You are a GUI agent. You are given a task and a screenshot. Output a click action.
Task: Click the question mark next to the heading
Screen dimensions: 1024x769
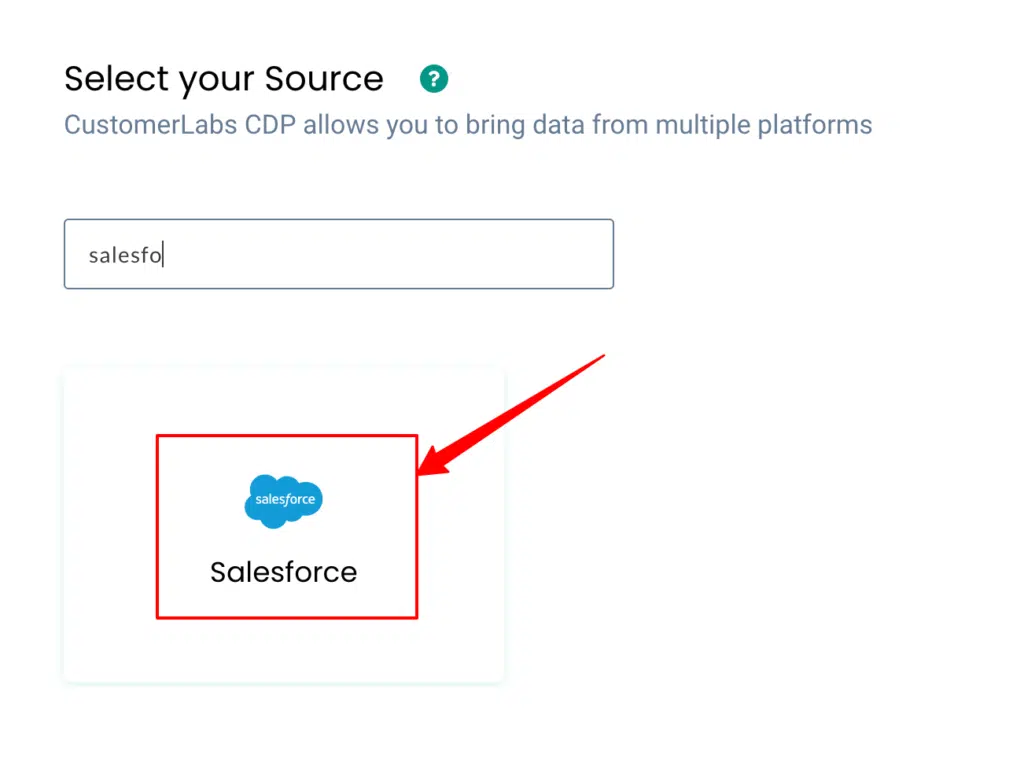433,78
